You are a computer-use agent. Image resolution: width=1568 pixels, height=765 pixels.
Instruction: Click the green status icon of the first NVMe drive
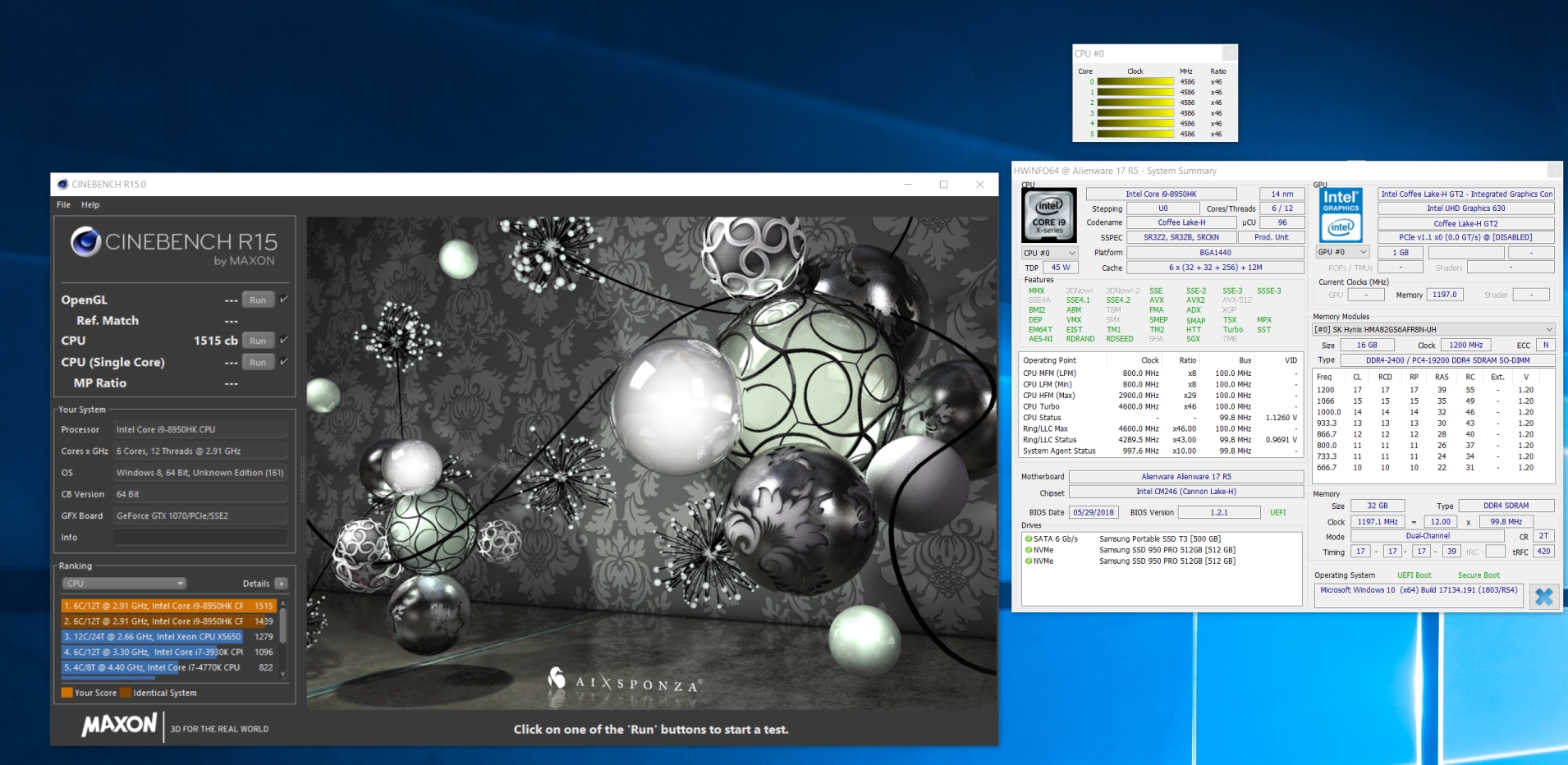click(1028, 550)
